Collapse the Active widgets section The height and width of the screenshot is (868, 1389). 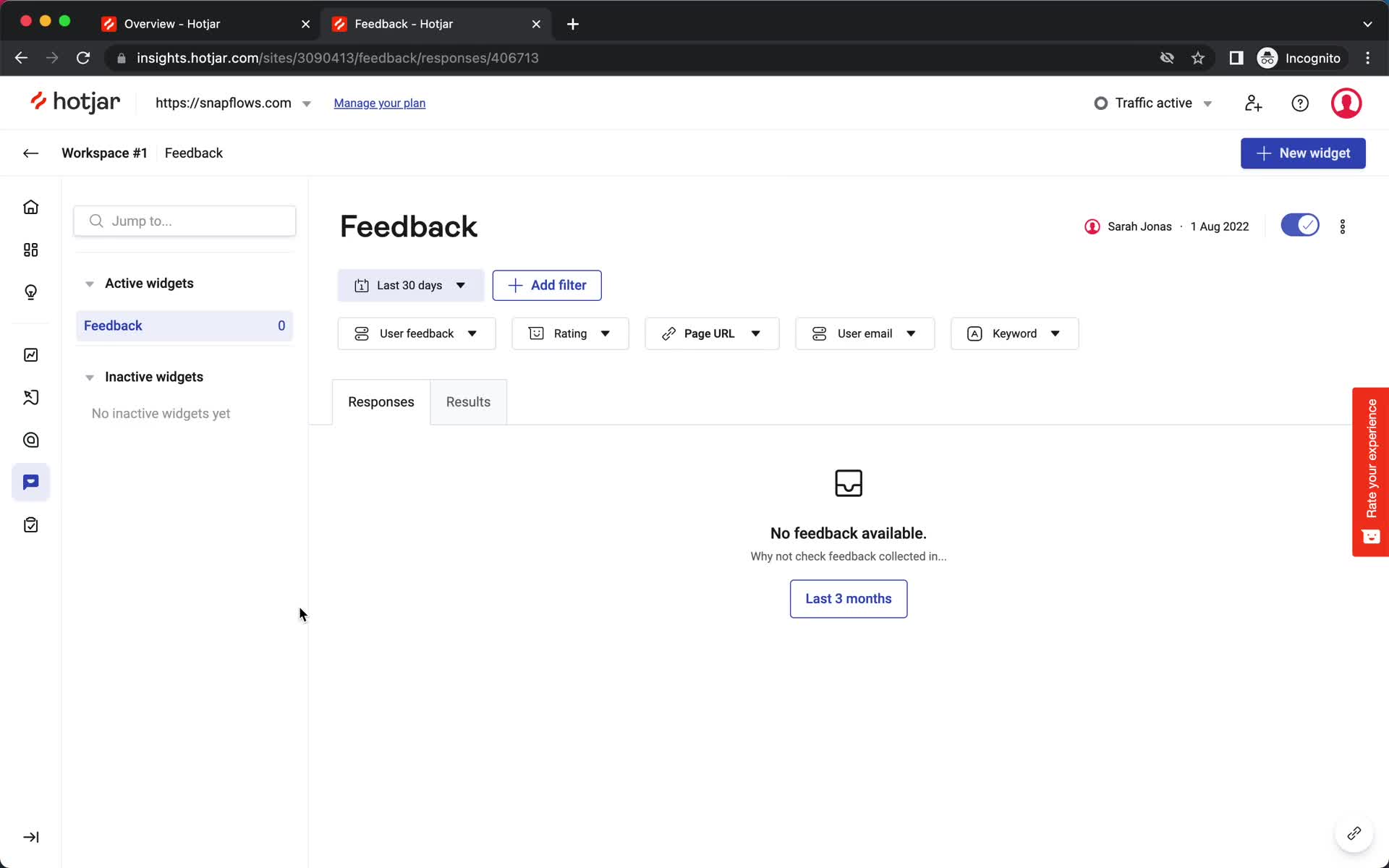coord(89,283)
